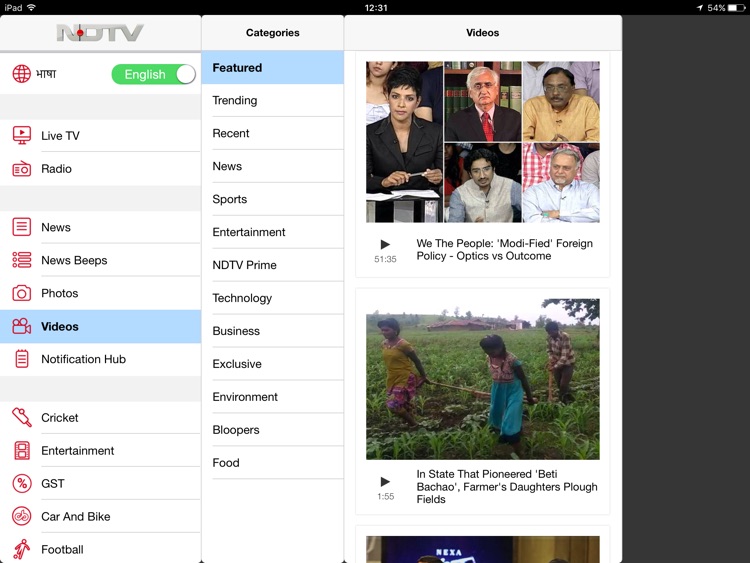This screenshot has height=563, width=750.
Task: Open Notification Hub
Action: point(100,359)
